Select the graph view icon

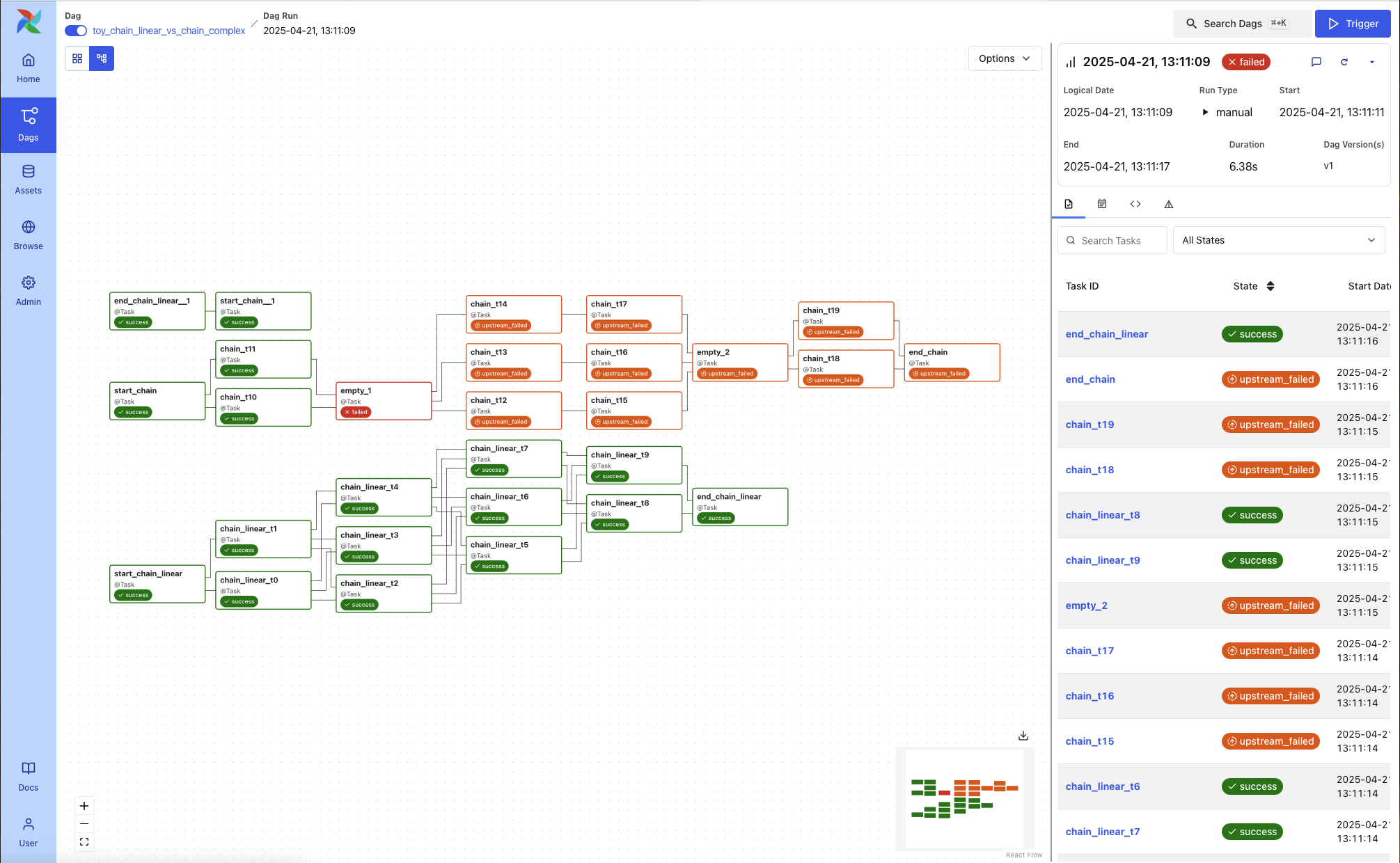102,58
